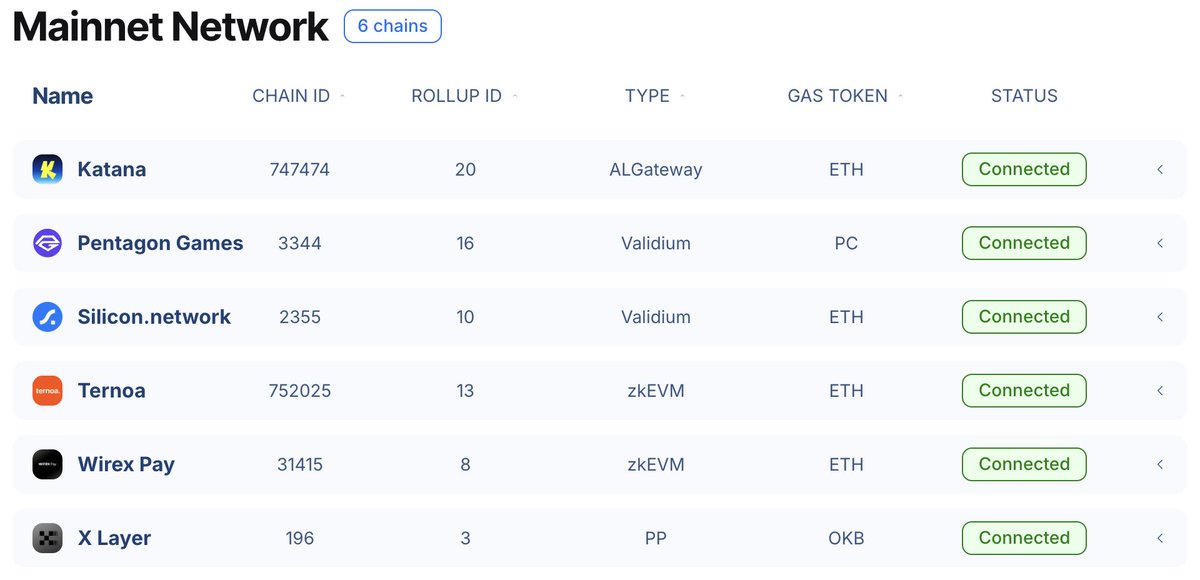Image resolution: width=1200 pixels, height=580 pixels.
Task: Click the Connected status badge for Wirex Pay
Action: coord(1024,464)
